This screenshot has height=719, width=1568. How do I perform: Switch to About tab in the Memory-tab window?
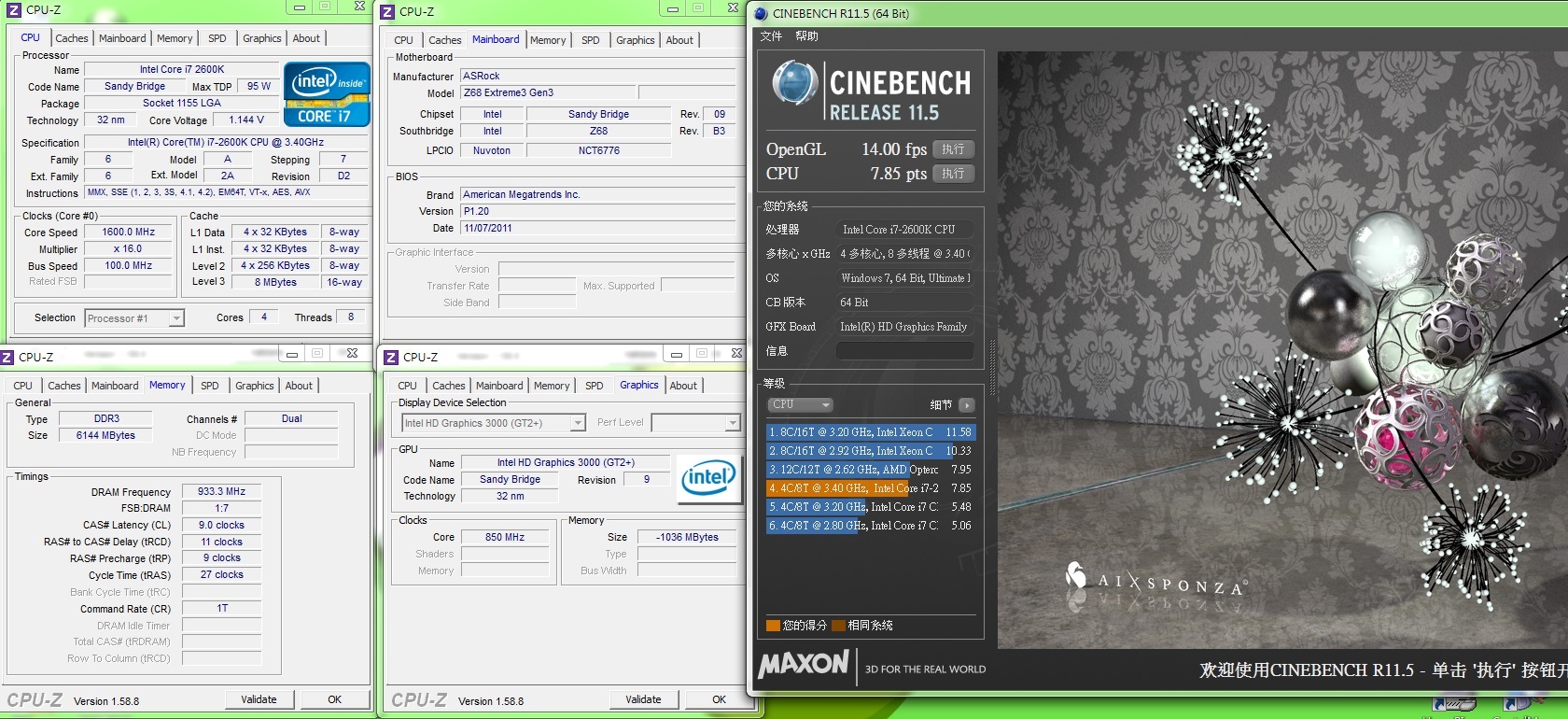(299, 386)
